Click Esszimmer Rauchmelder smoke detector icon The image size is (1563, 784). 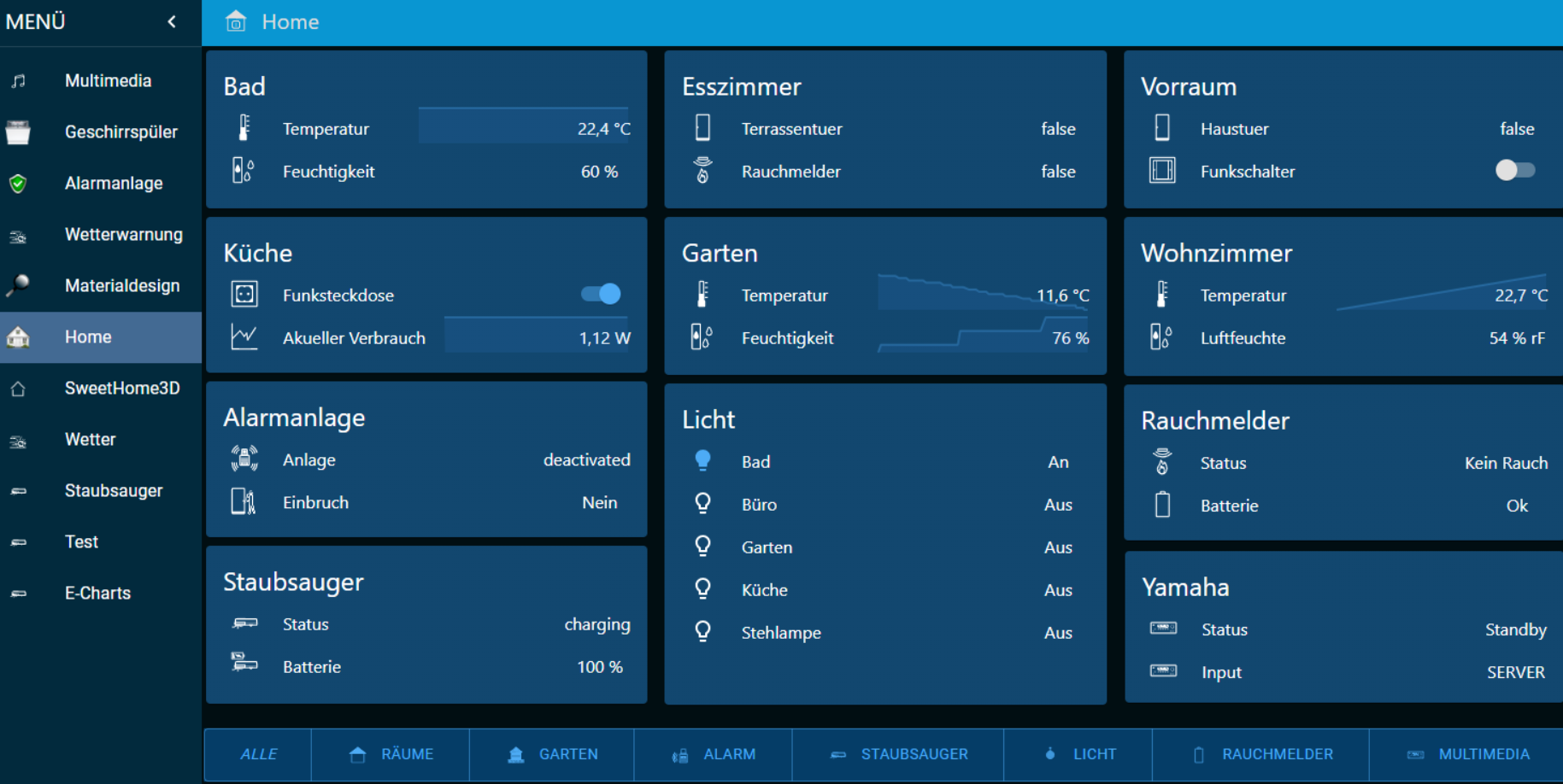702,170
